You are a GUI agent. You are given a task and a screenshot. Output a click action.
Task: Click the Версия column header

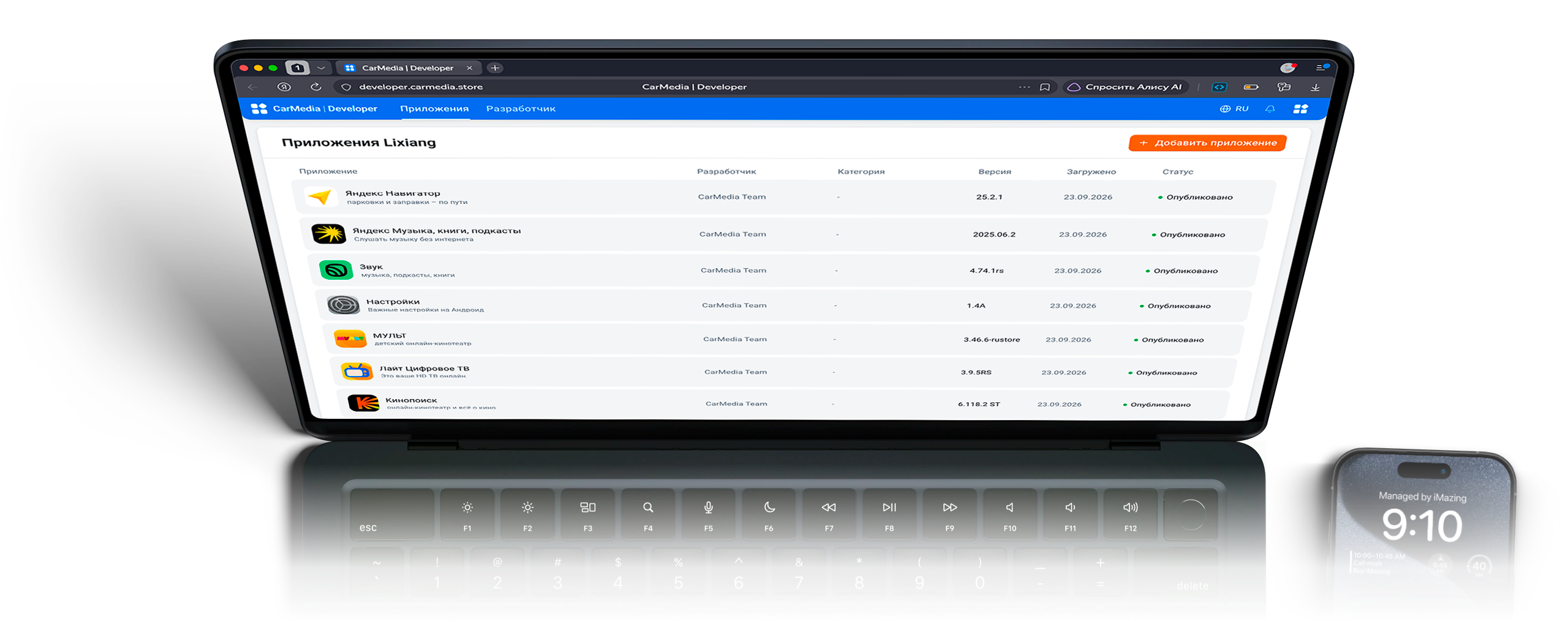pyautogui.click(x=995, y=171)
